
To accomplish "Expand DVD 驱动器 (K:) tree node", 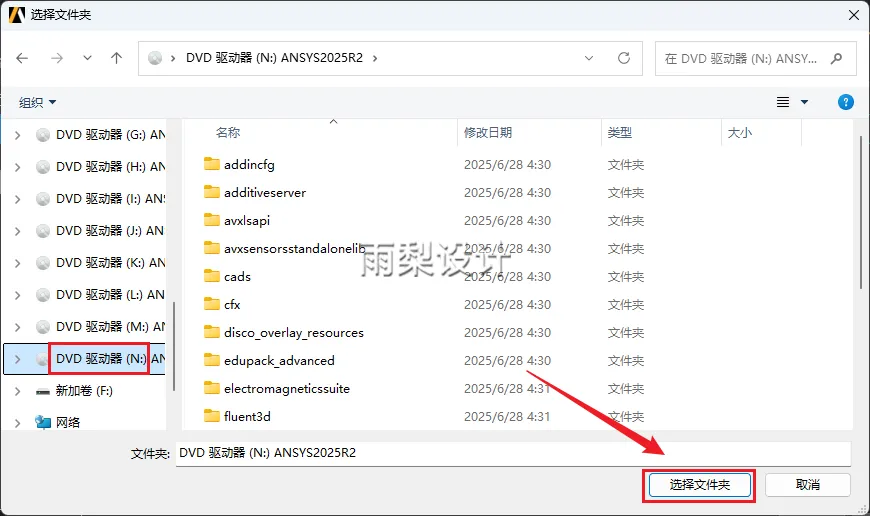I will pos(18,263).
